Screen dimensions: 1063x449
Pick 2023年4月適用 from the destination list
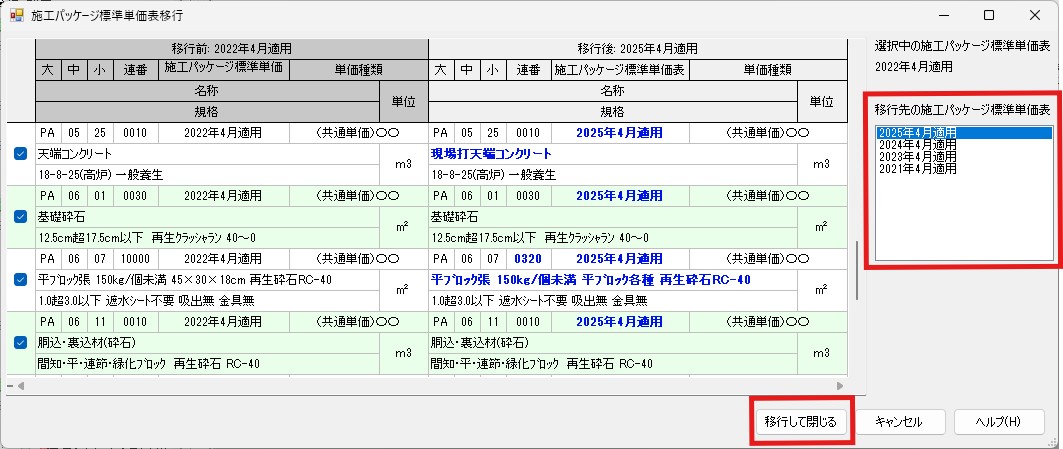(916, 156)
